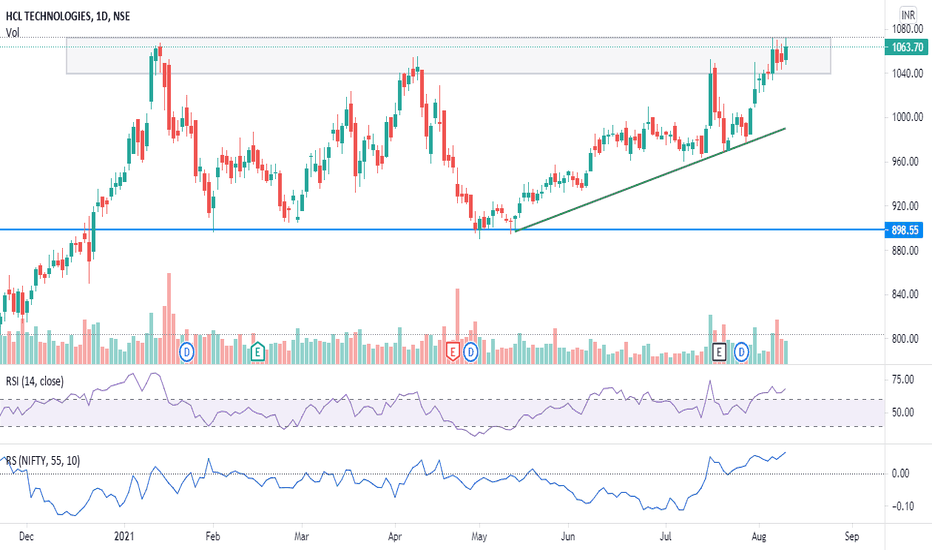Click the dividend marker near late January
932x550 pixels.
click(x=187, y=353)
